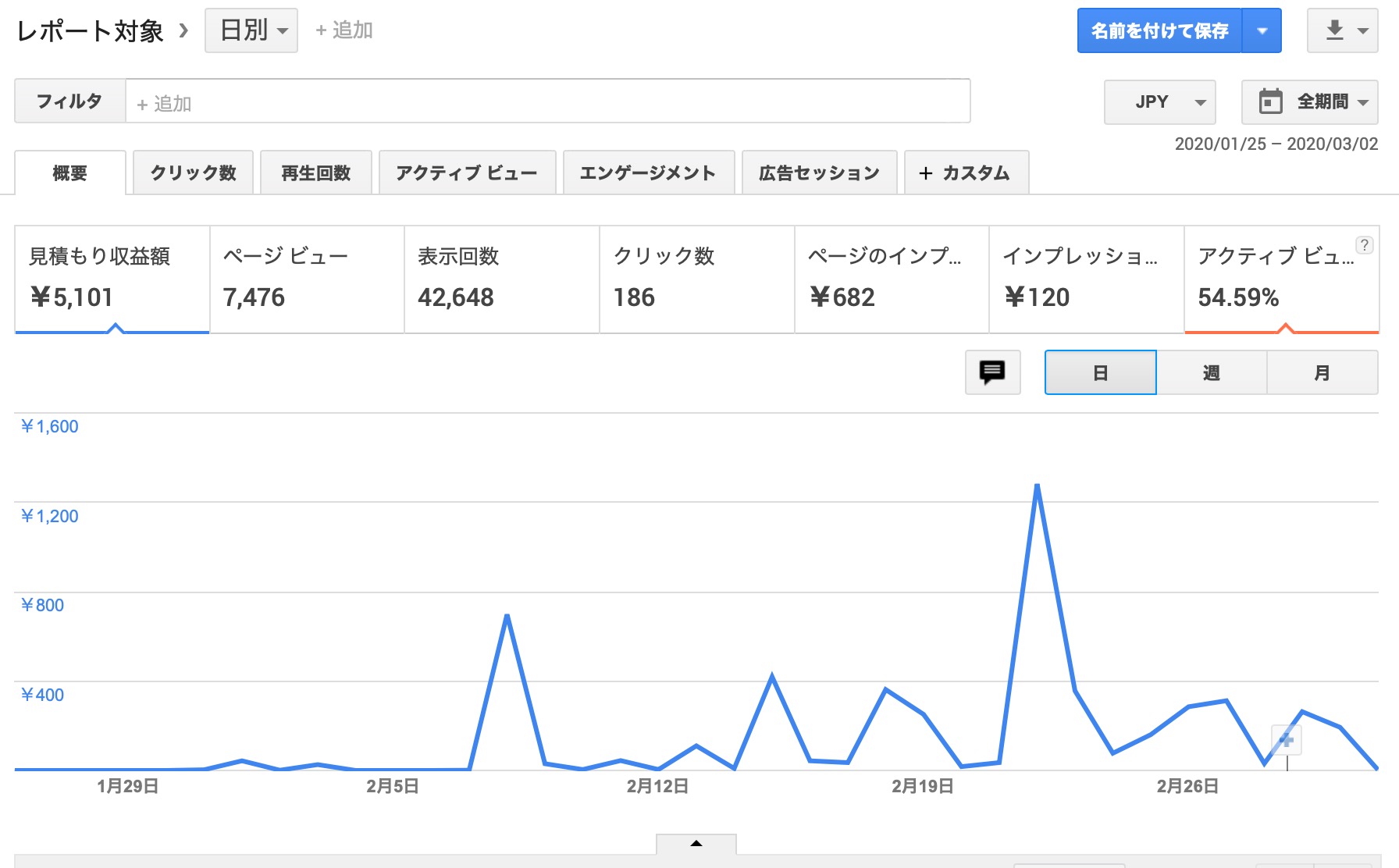Click the plus marker on the chart line
Image resolution: width=1399 pixels, height=868 pixels.
(x=1285, y=739)
